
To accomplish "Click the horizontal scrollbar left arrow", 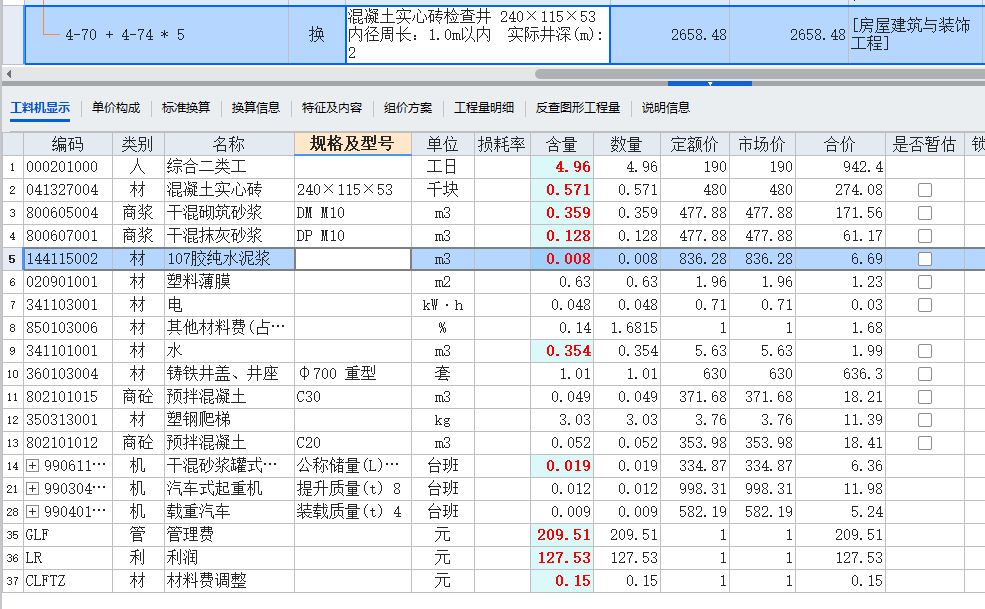I will coord(8,74).
